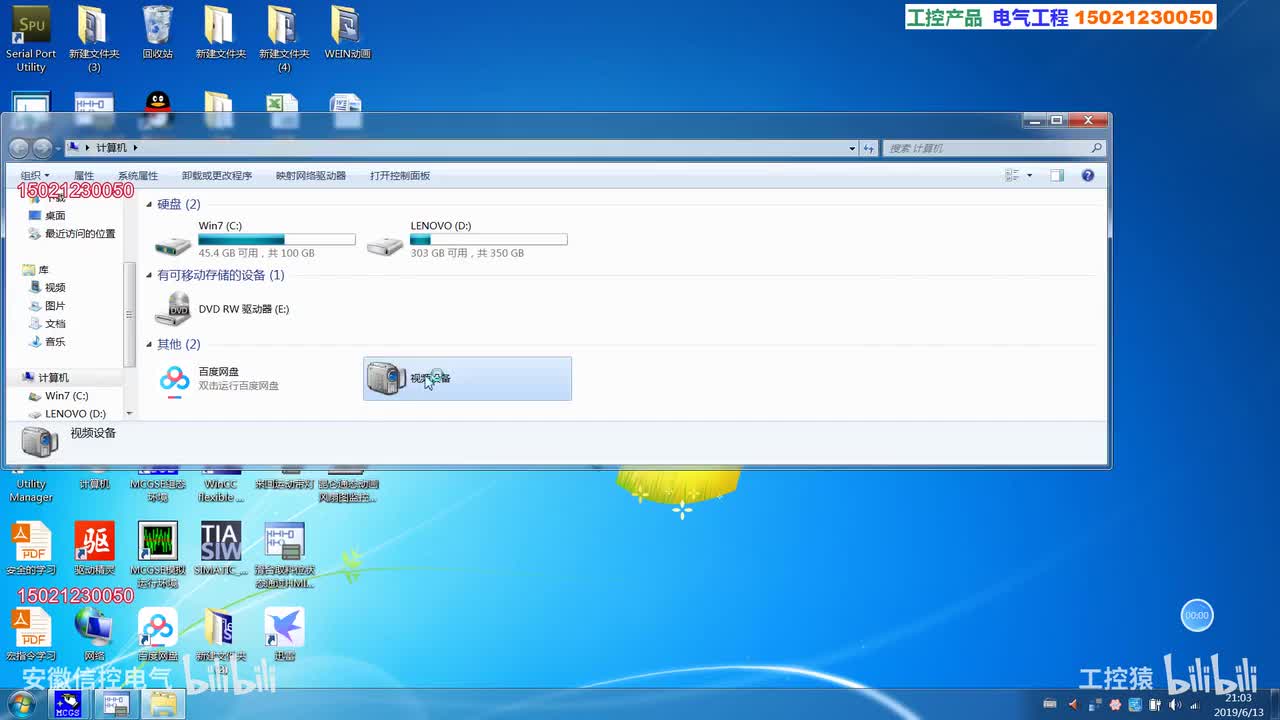Click the 系统属性 toolbar button

(138, 176)
